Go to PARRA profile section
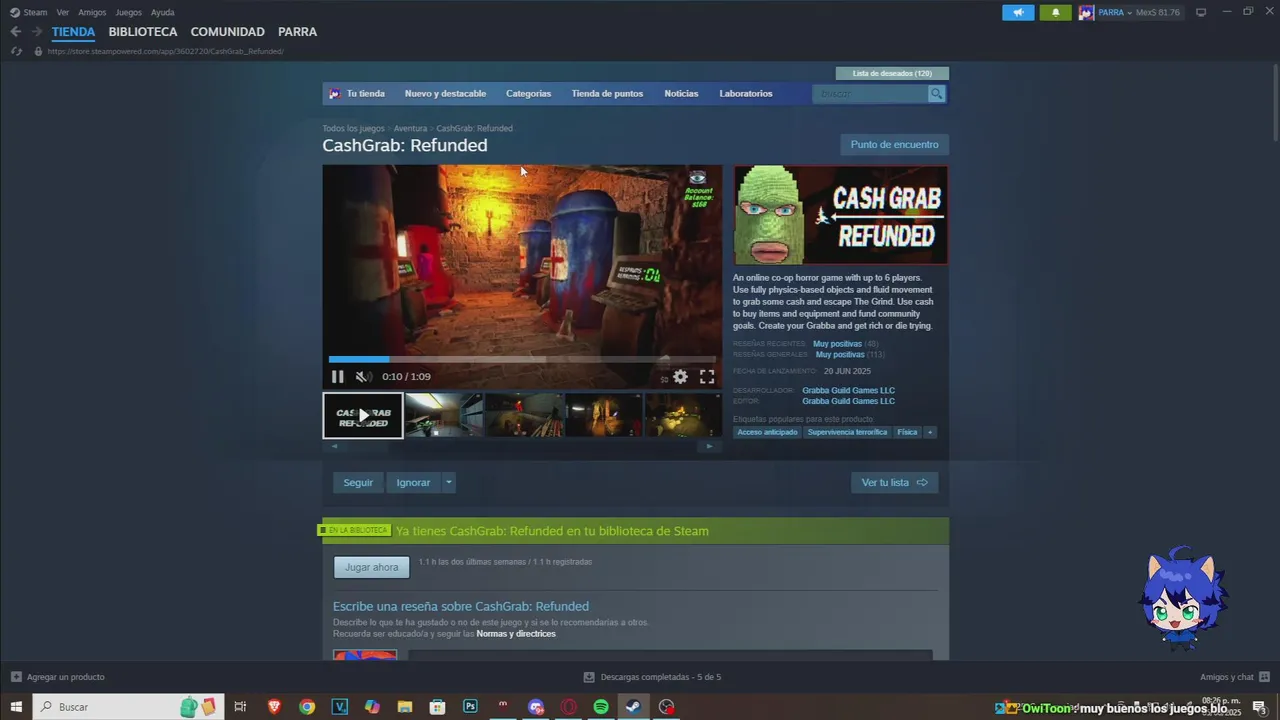This screenshot has height=720, width=1280. pos(297,32)
